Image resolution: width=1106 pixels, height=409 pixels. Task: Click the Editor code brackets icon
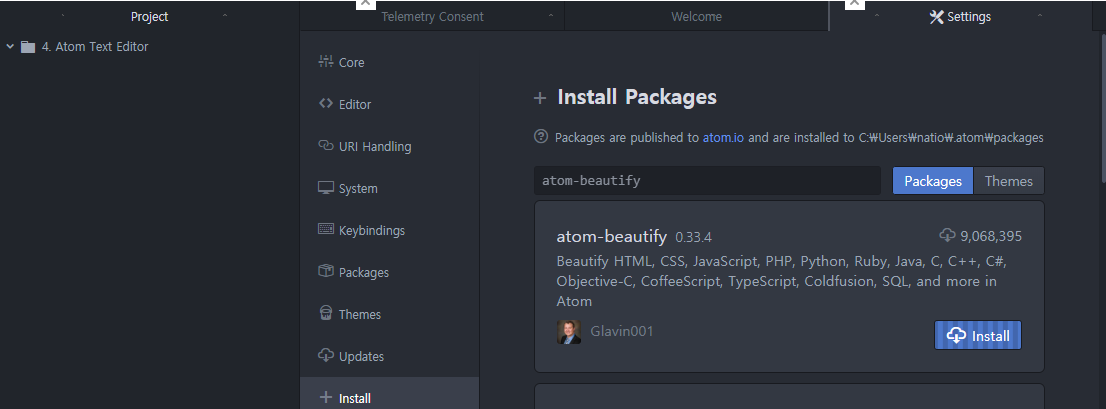tap(325, 104)
